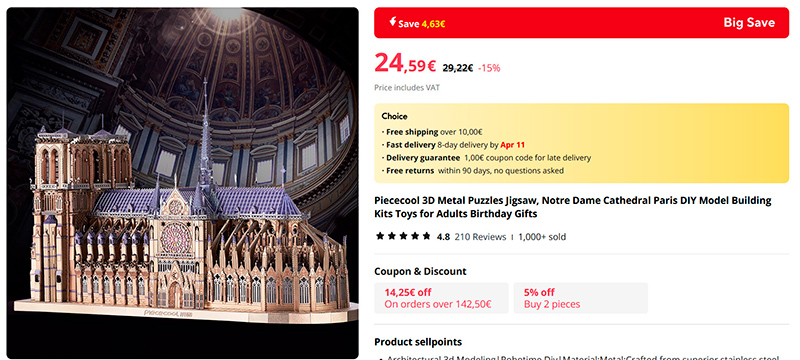Click the lightning bolt icon beside Save
Screen dimensions: 800x360
point(392,21)
